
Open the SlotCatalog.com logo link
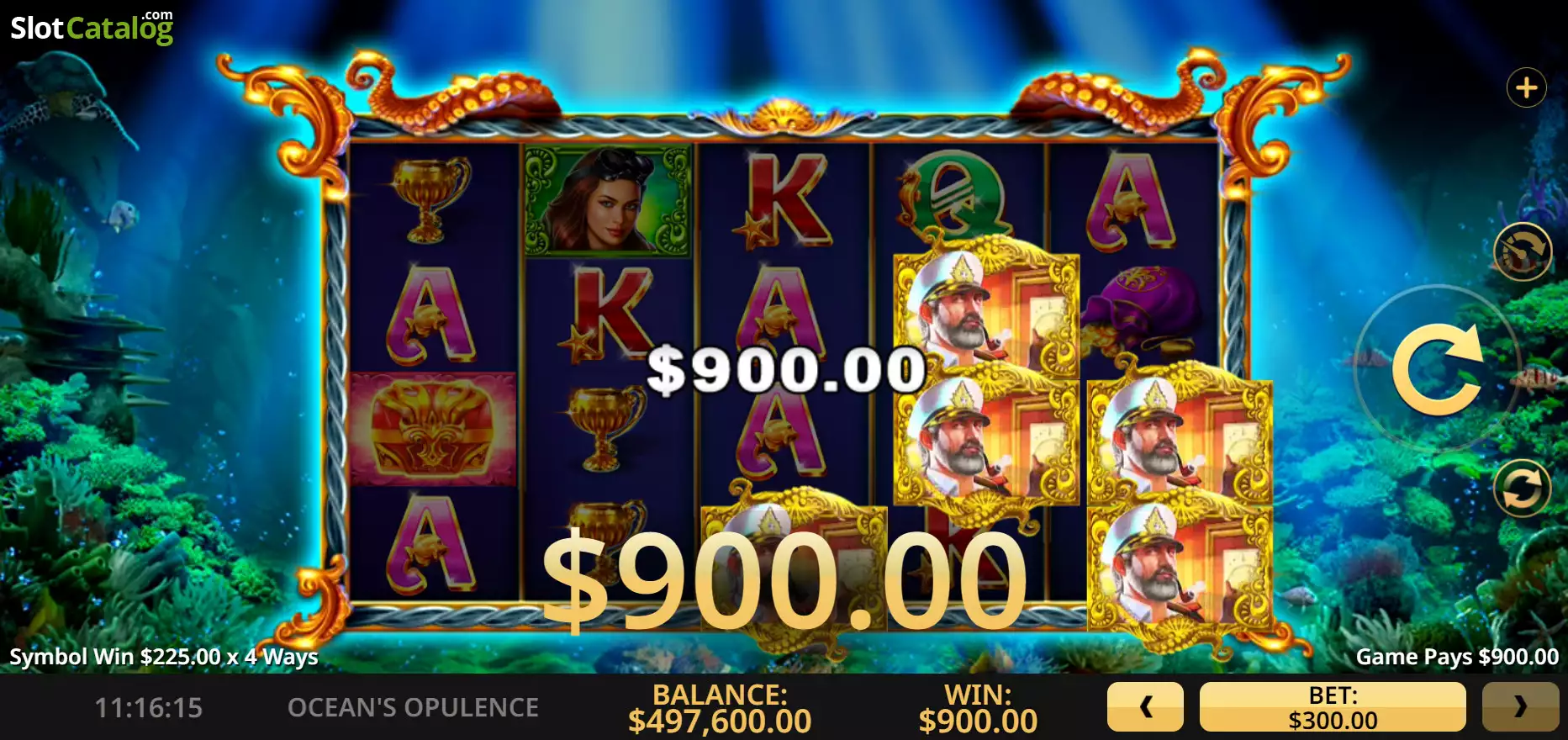click(x=92, y=28)
